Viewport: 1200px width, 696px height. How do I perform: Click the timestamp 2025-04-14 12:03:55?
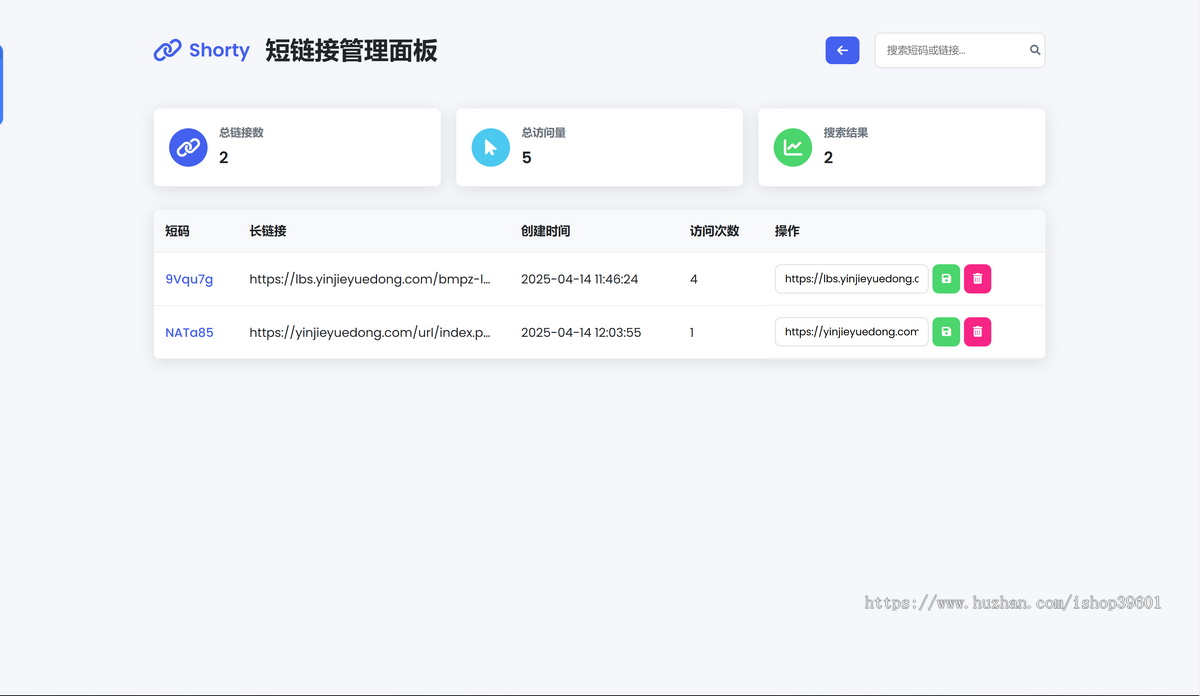pos(581,332)
